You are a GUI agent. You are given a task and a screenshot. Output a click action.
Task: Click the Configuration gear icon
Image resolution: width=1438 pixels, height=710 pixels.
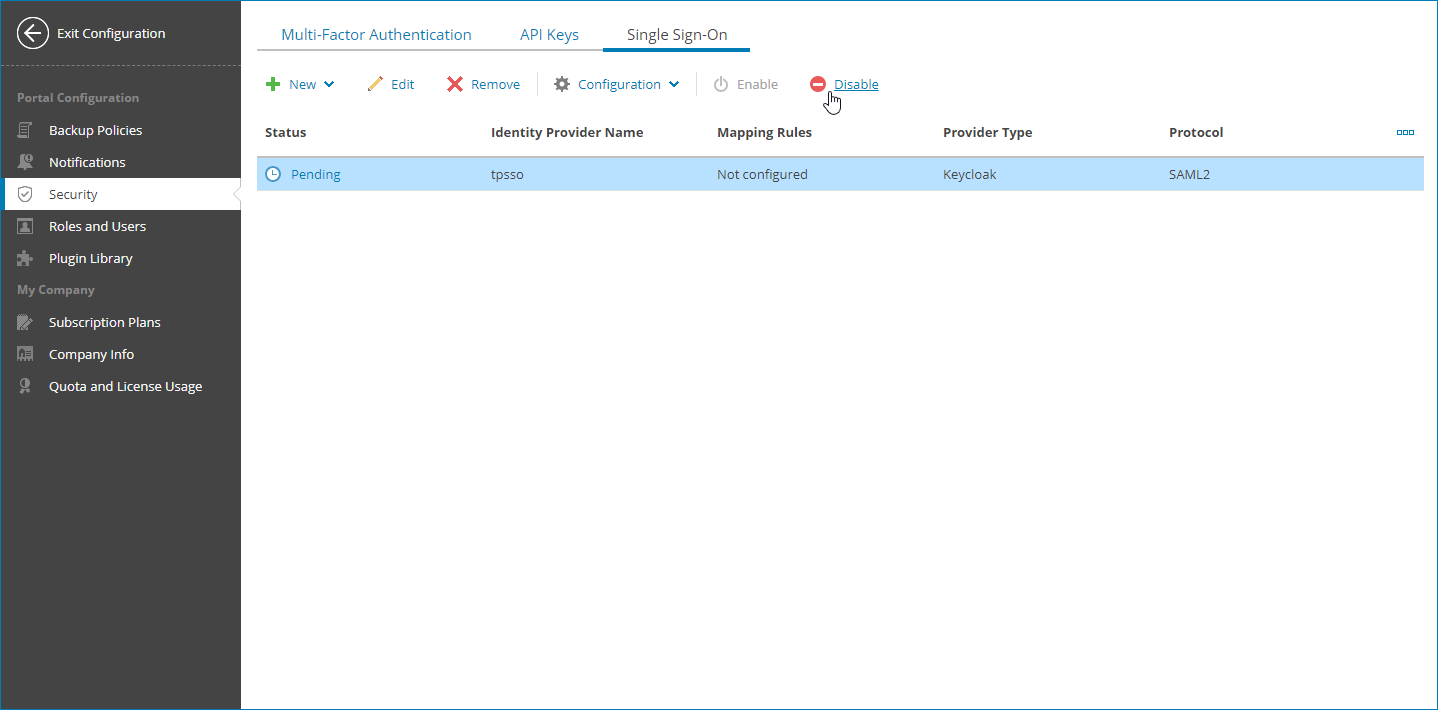(x=562, y=84)
